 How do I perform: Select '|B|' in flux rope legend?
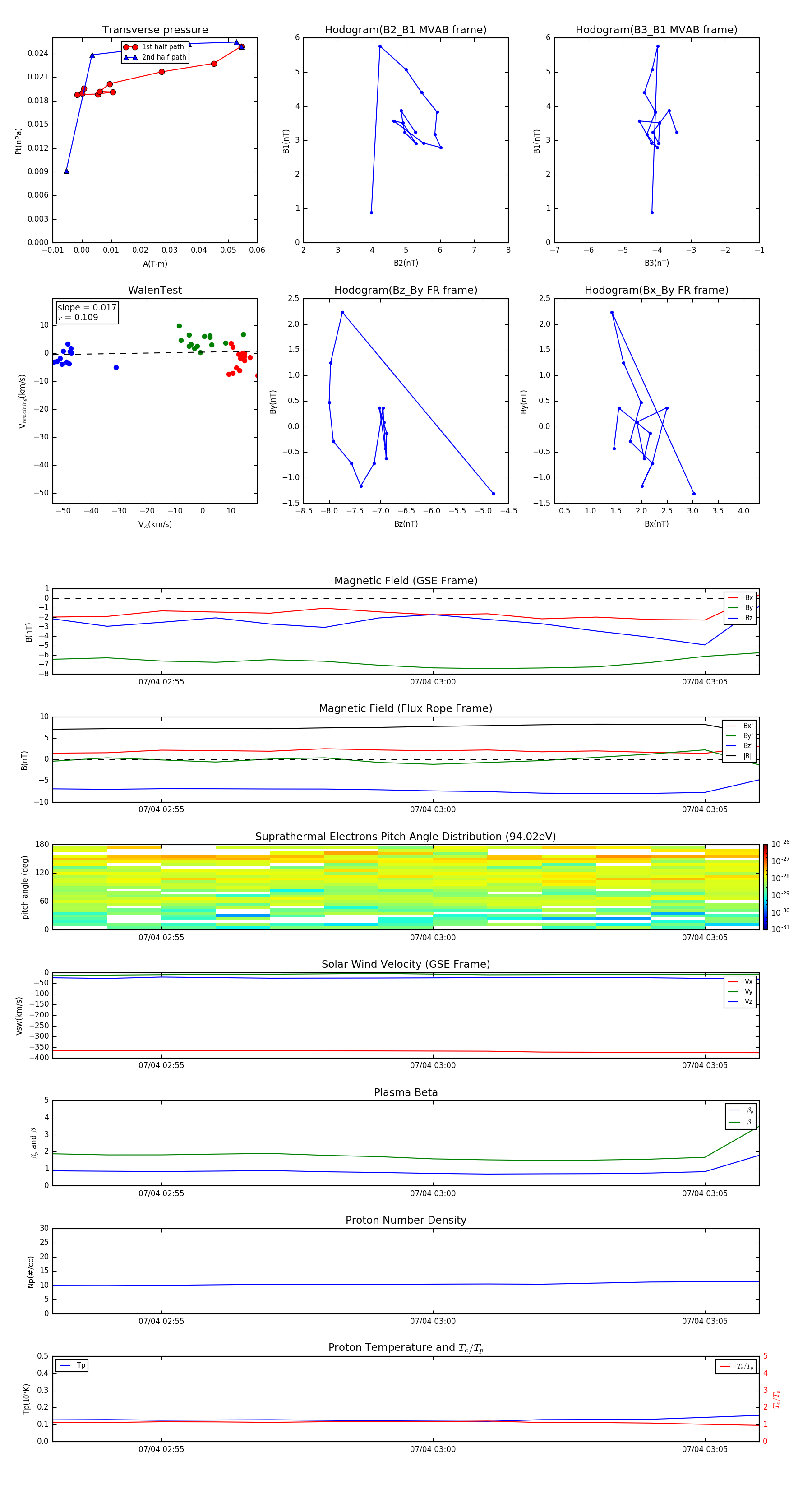click(x=740, y=756)
